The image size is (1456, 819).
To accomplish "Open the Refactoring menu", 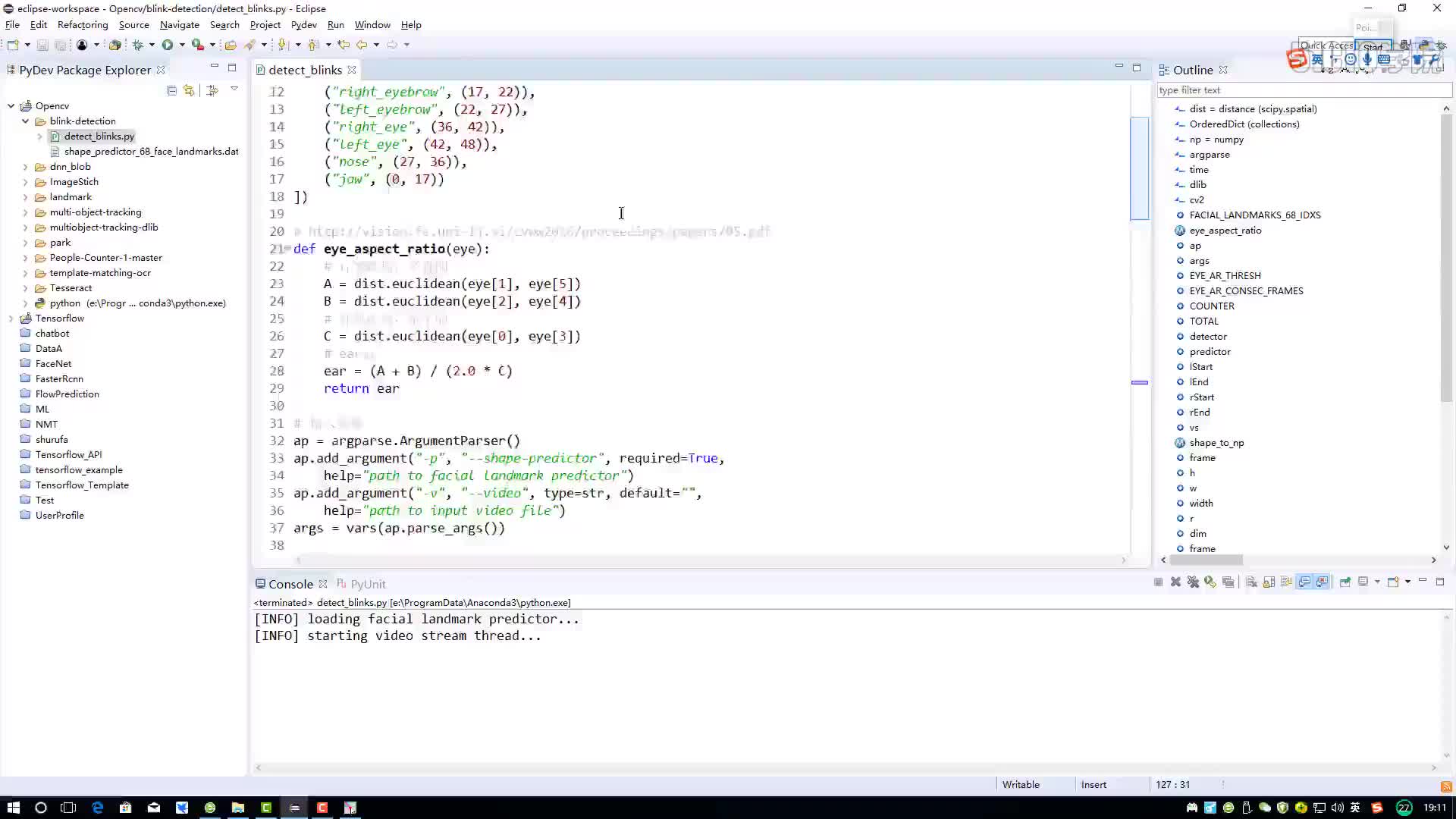I will tap(83, 25).
